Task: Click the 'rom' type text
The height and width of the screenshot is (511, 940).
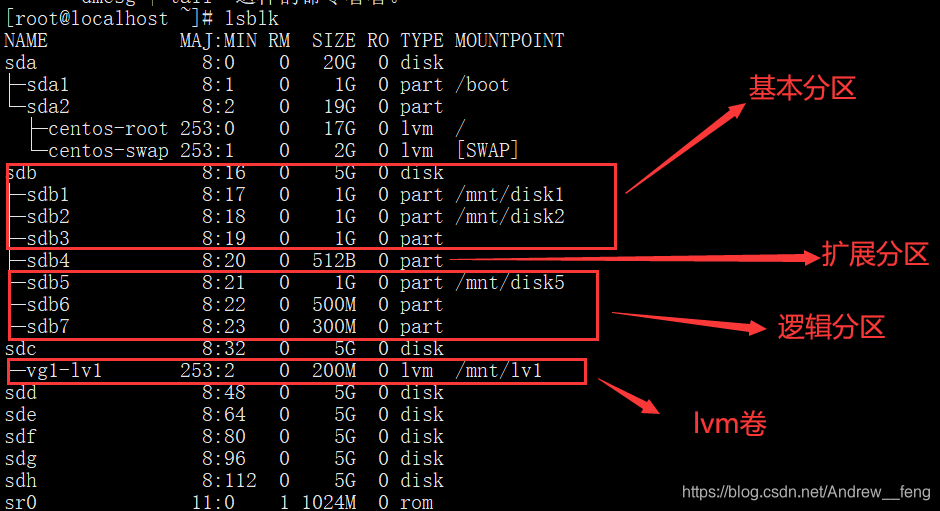Action: tap(417, 503)
